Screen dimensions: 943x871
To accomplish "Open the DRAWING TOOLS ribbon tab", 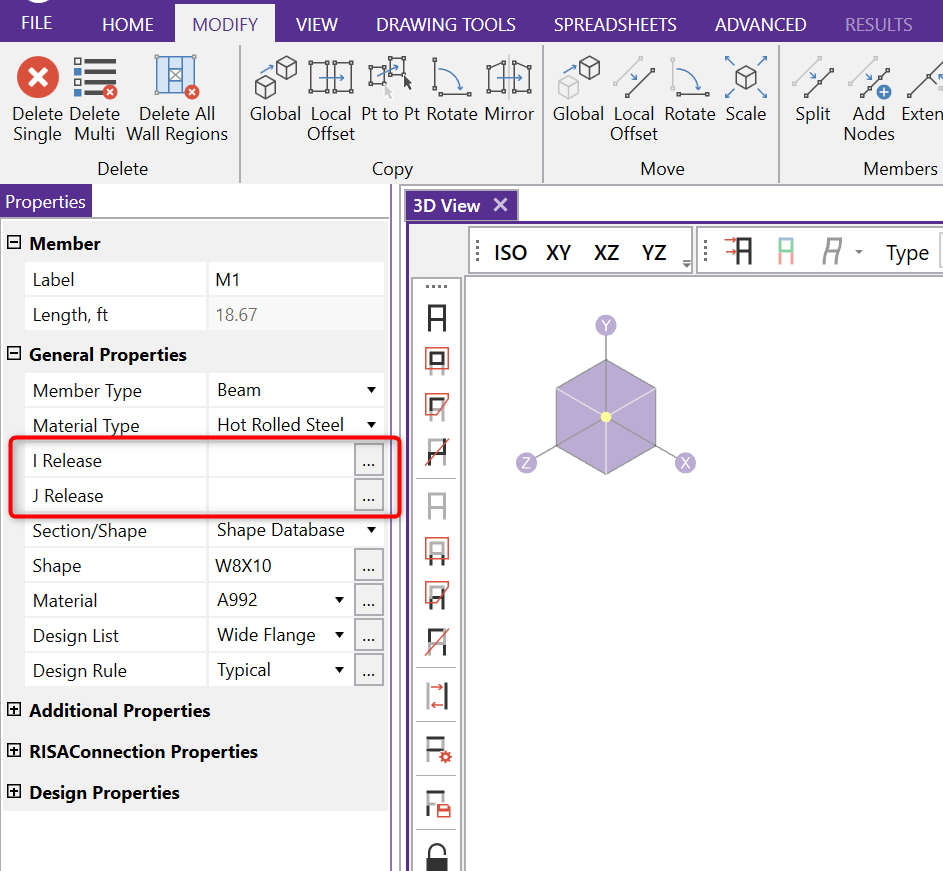I will pos(445,24).
